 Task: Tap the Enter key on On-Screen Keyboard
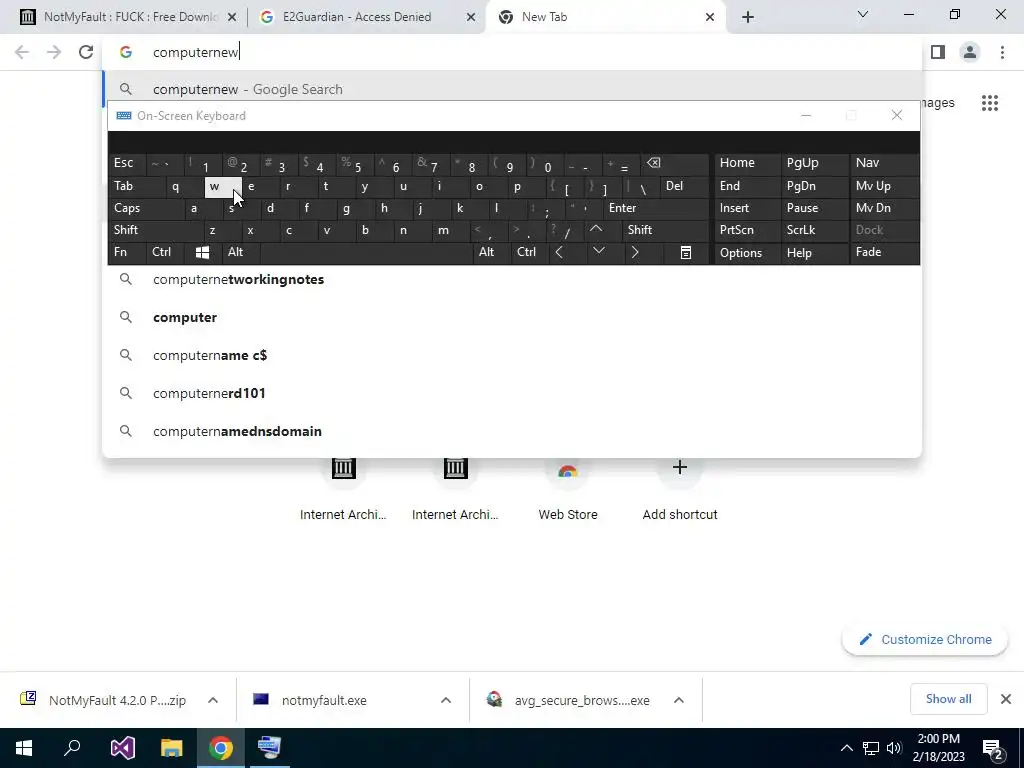[656, 208]
